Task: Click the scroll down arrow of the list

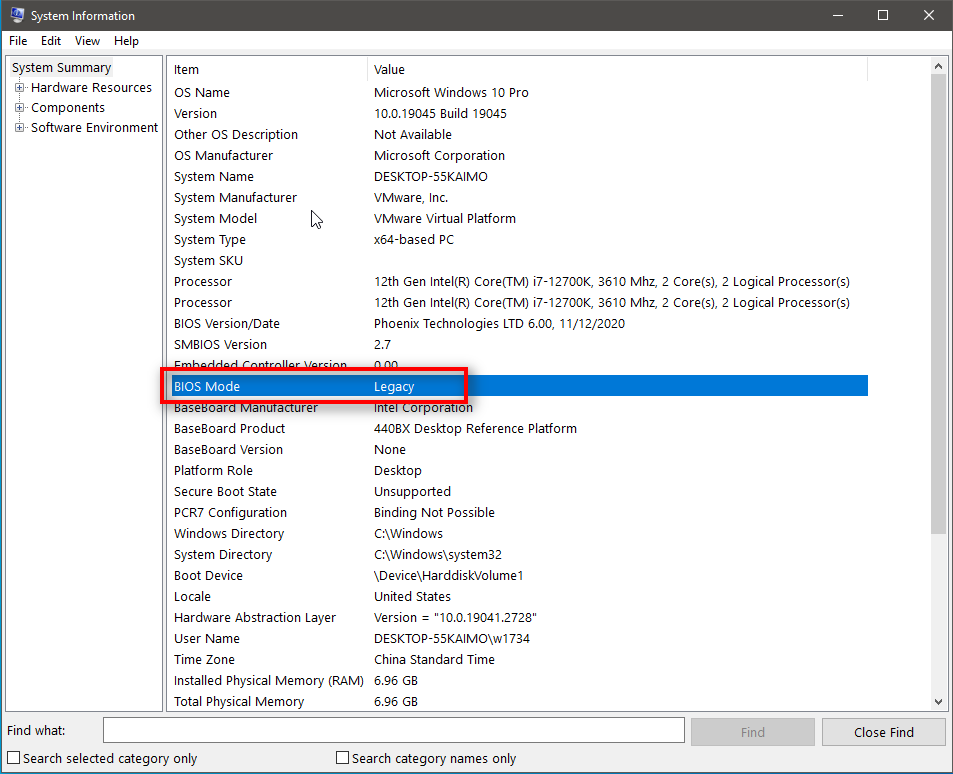Action: (938, 702)
